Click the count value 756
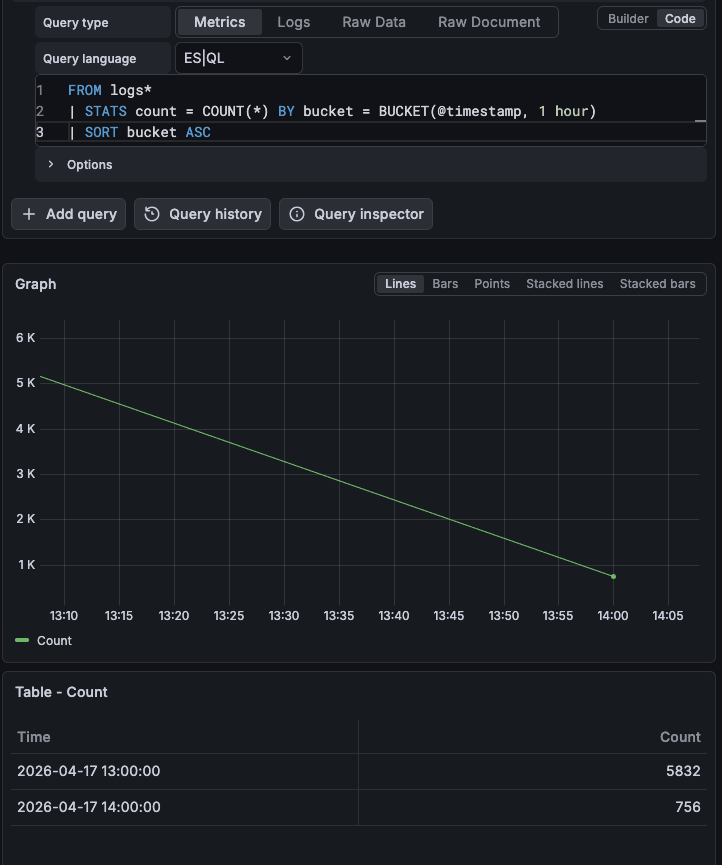 (688, 807)
